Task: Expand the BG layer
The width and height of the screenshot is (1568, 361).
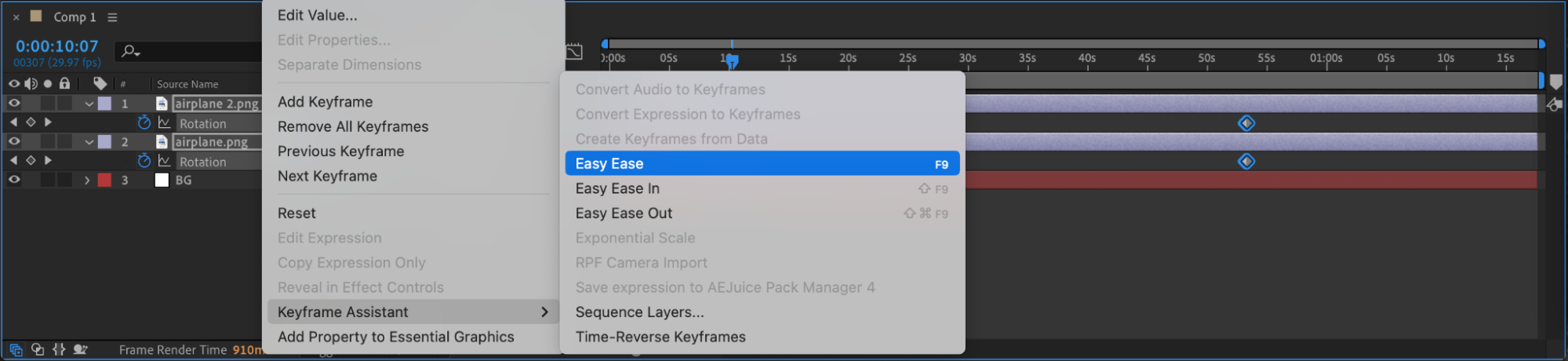Action: [x=87, y=180]
